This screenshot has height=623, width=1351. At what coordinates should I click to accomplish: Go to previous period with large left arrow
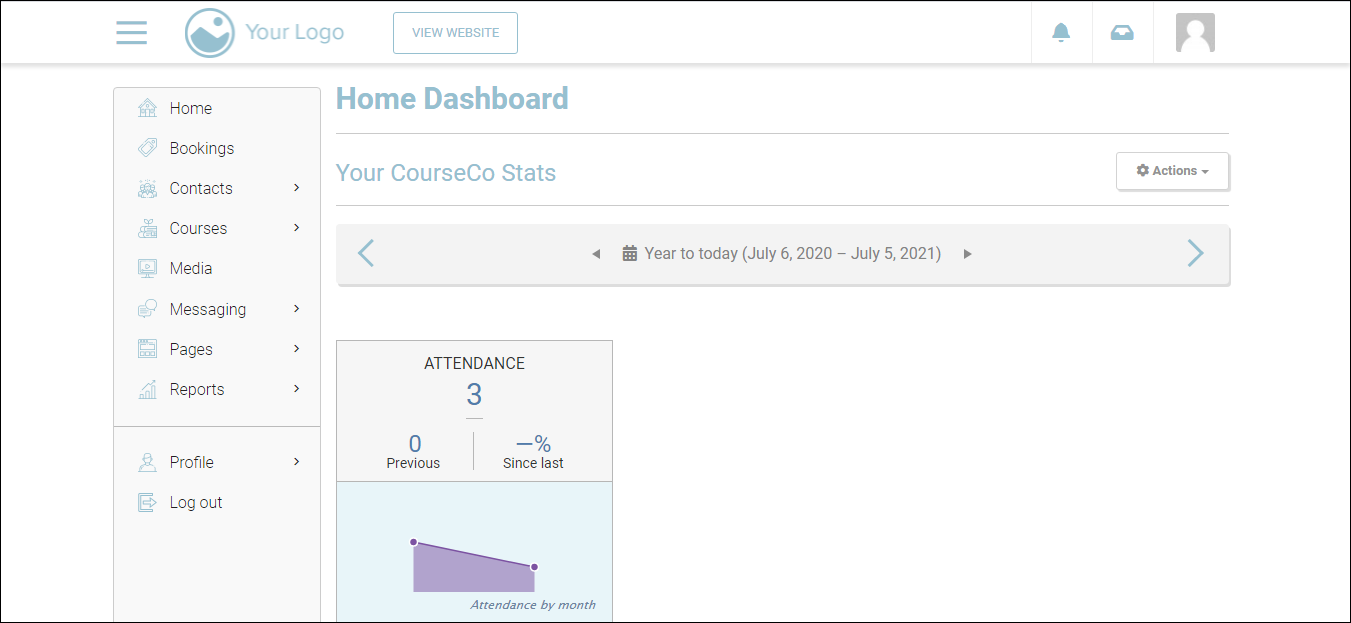tap(366, 254)
